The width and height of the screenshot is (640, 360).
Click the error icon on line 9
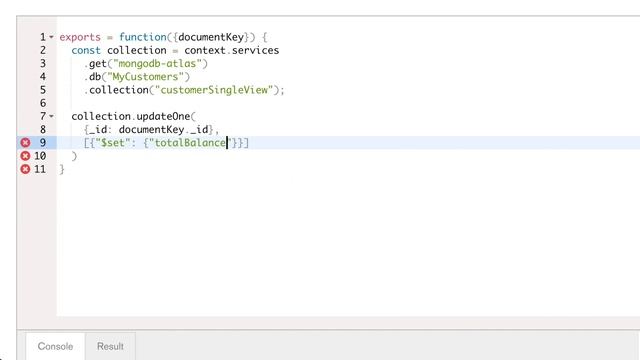(25, 142)
